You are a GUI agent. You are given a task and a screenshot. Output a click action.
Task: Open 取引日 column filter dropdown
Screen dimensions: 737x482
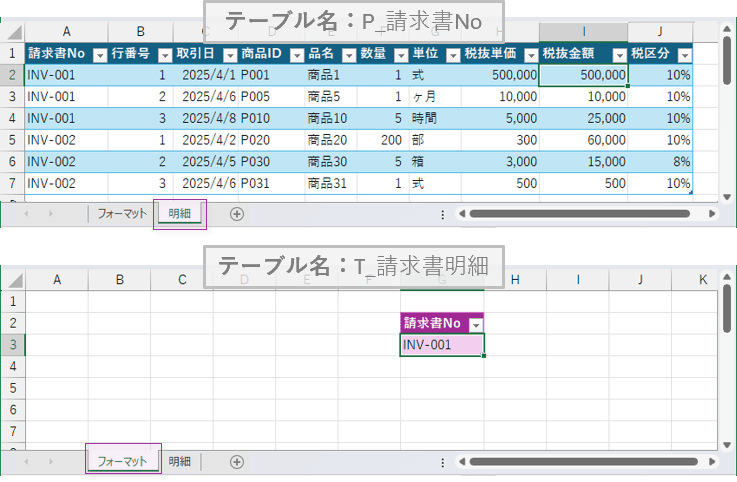(230, 55)
